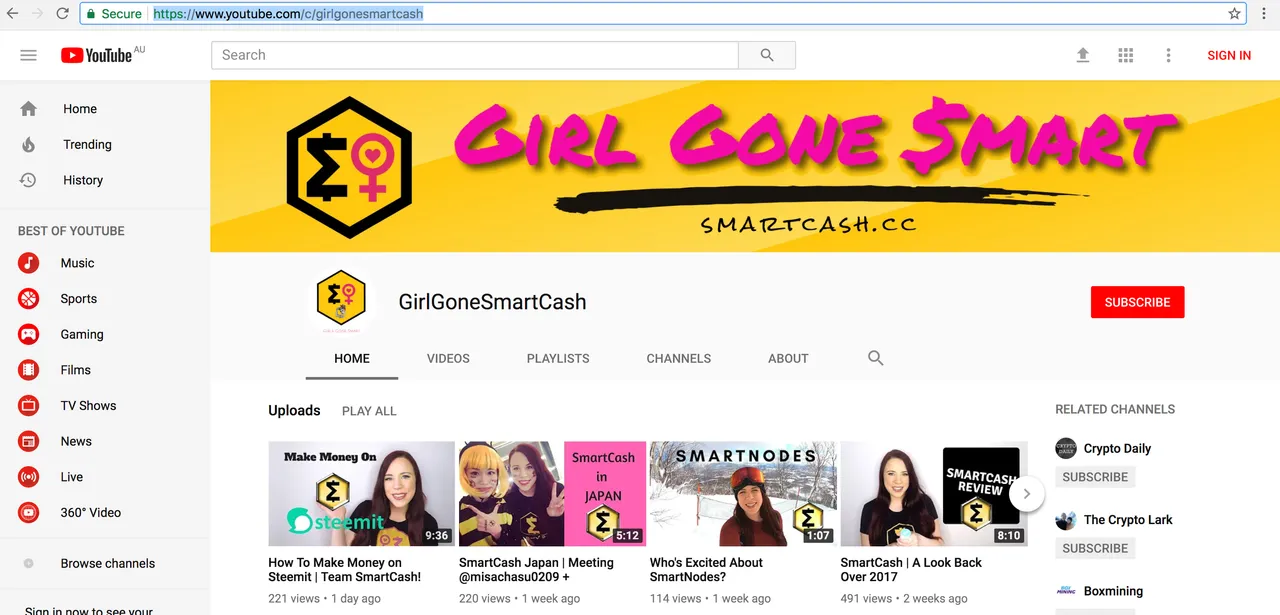Click The Crypto Lark channel avatar
Screen dimensions: 1280x615
[x=1066, y=520]
